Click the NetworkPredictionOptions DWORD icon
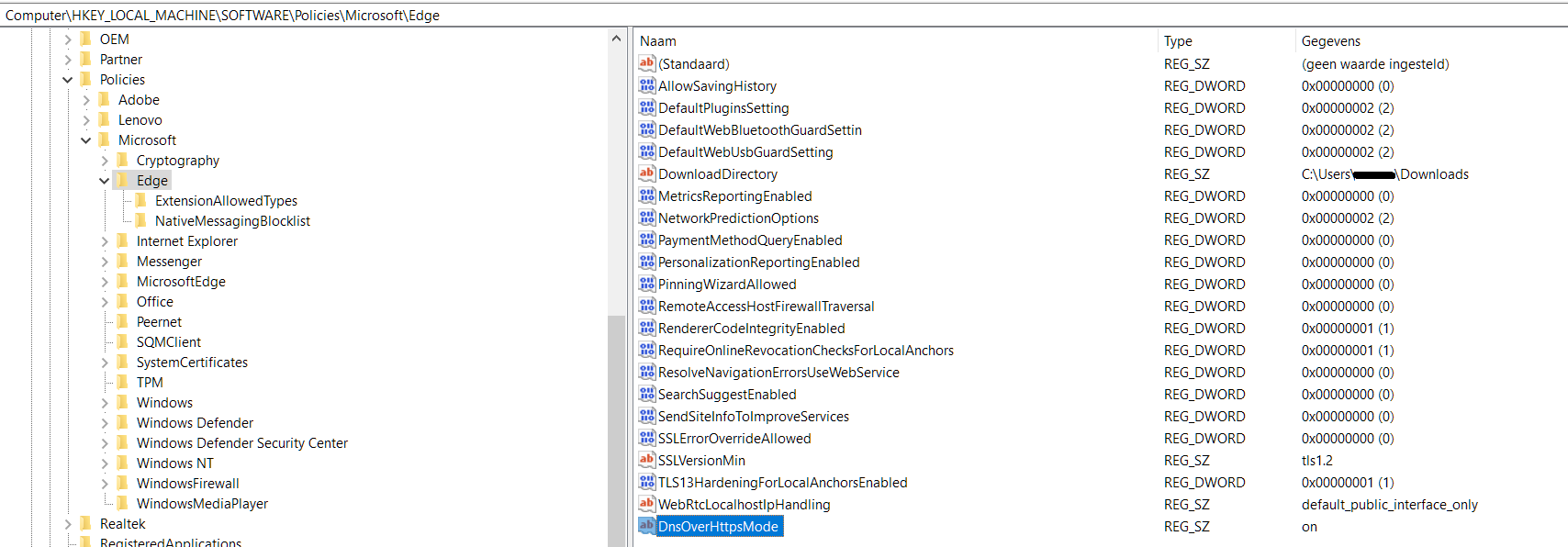 tap(647, 218)
